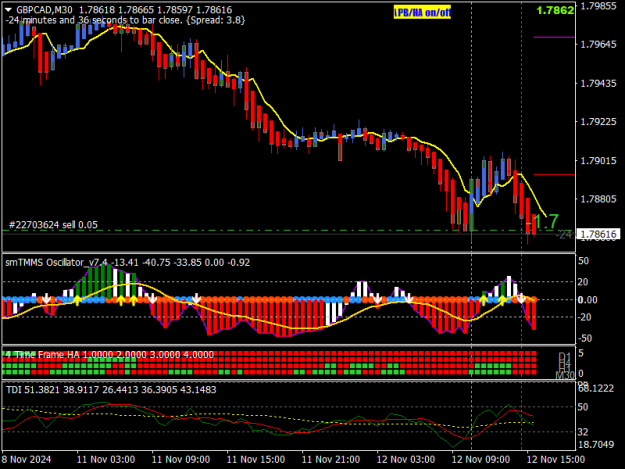
Task: Click the TDI scale value 18.7049
Action: pos(596,444)
